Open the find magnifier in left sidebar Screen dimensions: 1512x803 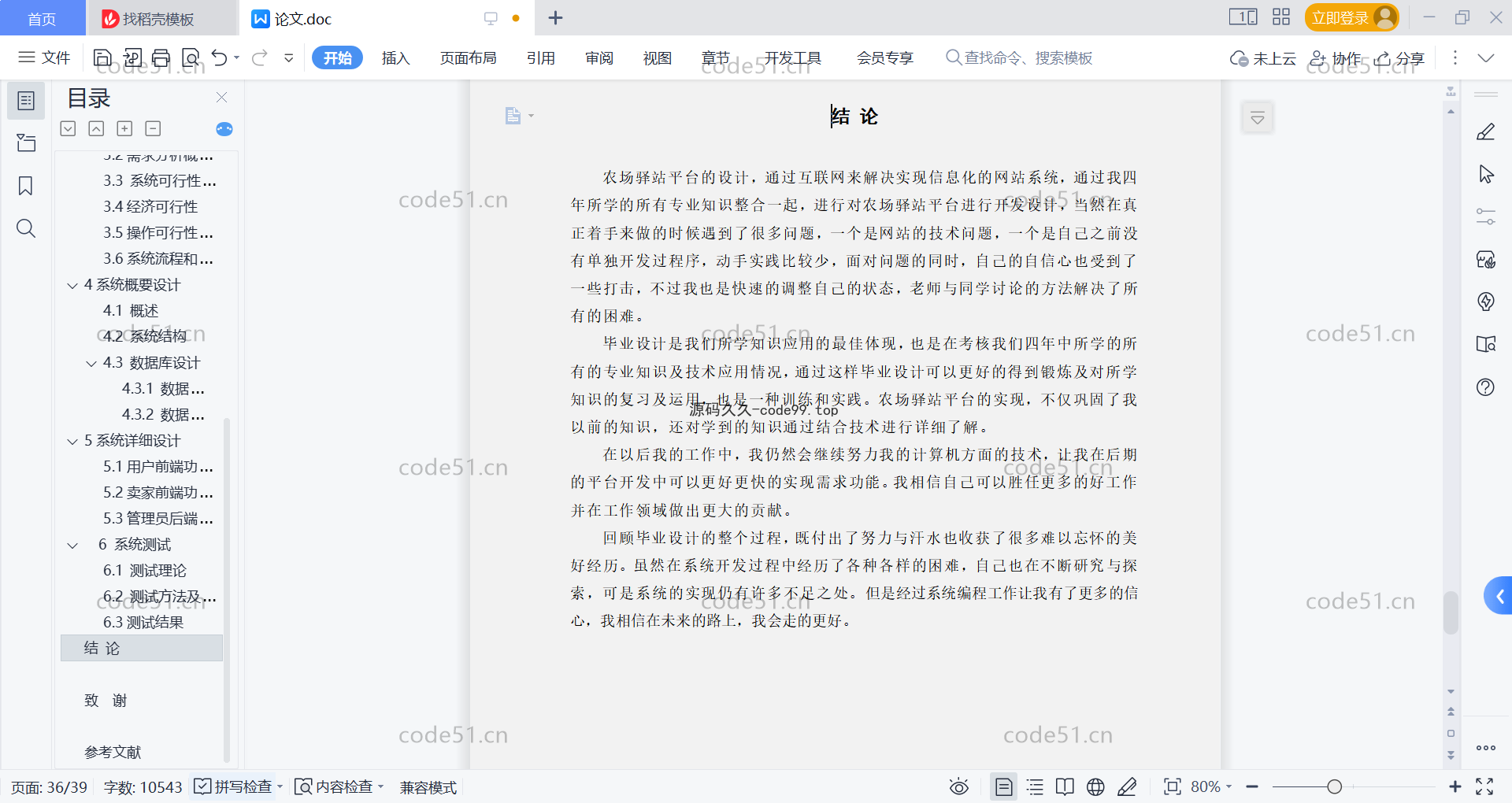(26, 228)
